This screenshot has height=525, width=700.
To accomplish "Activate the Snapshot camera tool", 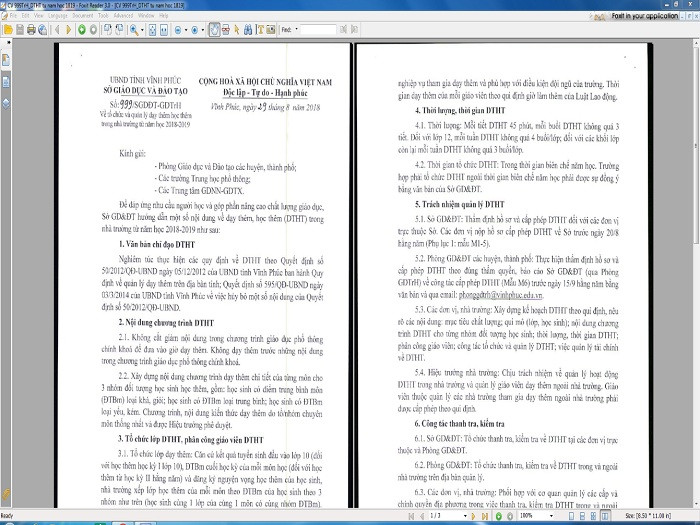I will click(237, 30).
